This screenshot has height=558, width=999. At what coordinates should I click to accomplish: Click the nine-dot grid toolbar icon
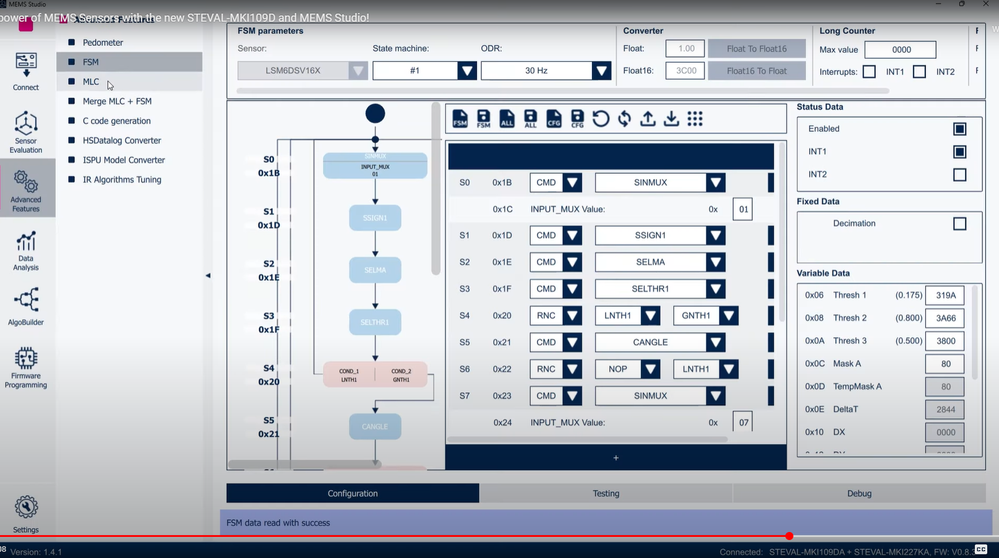[x=695, y=119]
